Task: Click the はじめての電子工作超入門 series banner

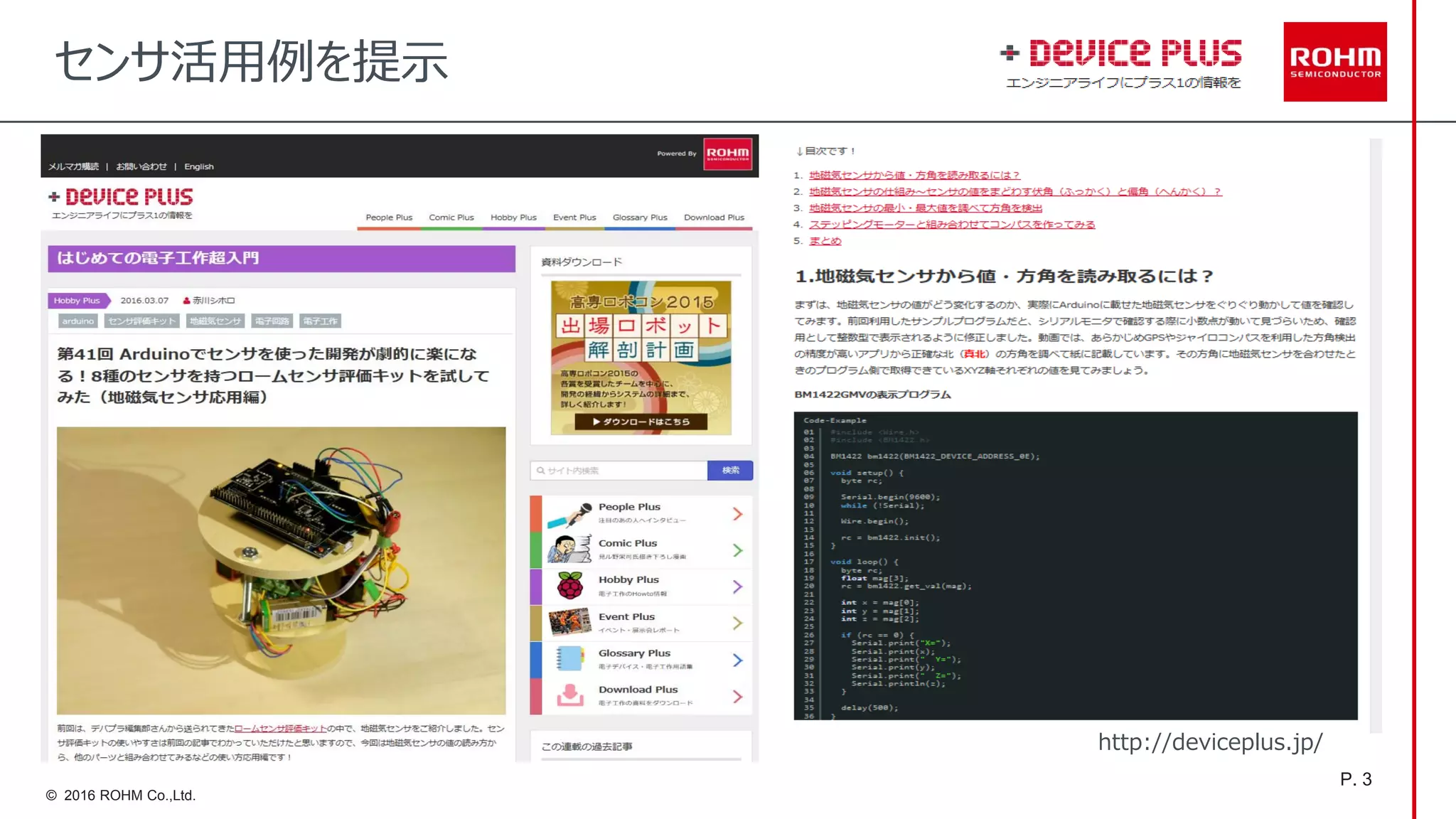Action: point(282,259)
